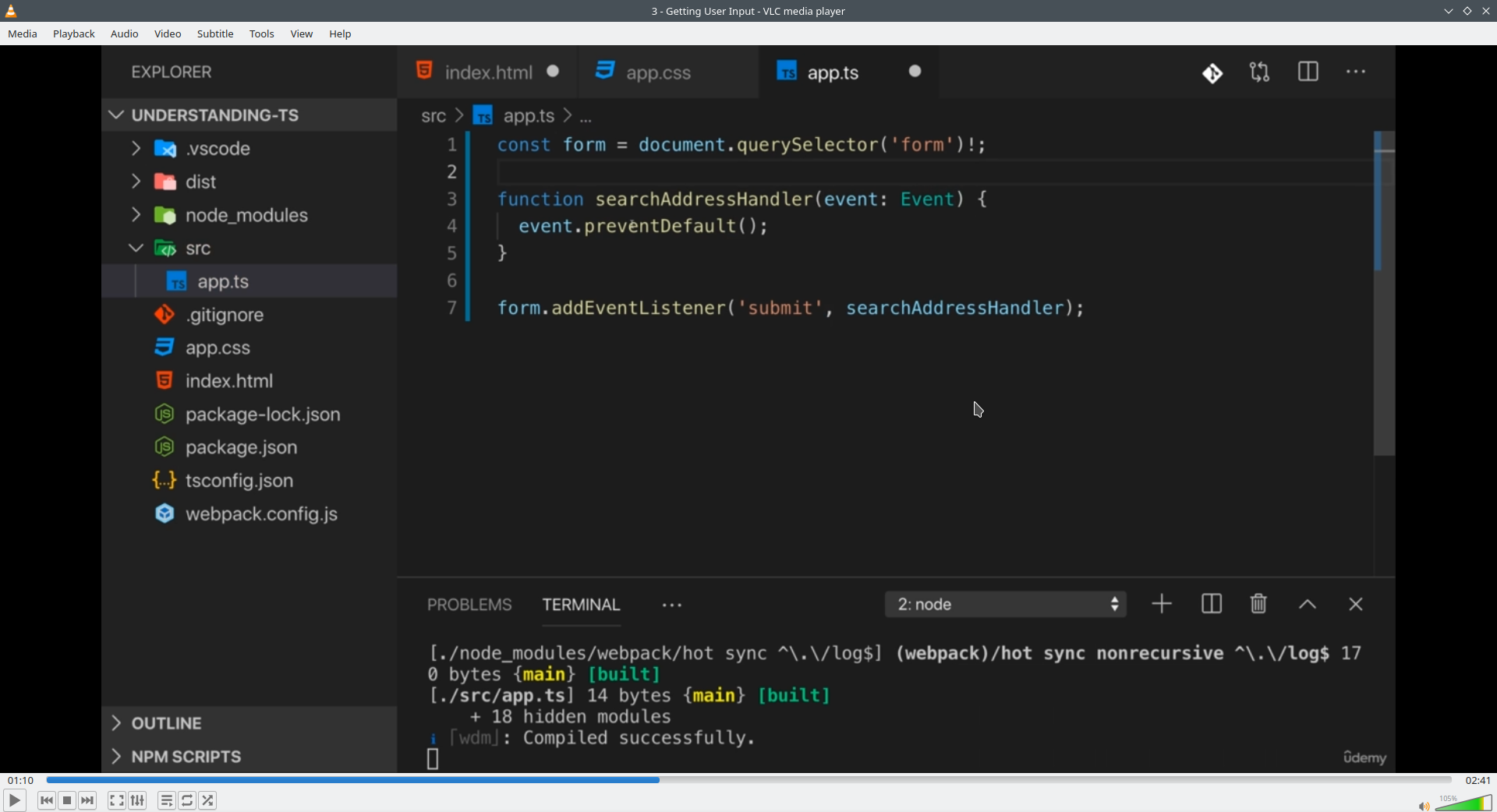Open the Audio menu

coord(125,34)
